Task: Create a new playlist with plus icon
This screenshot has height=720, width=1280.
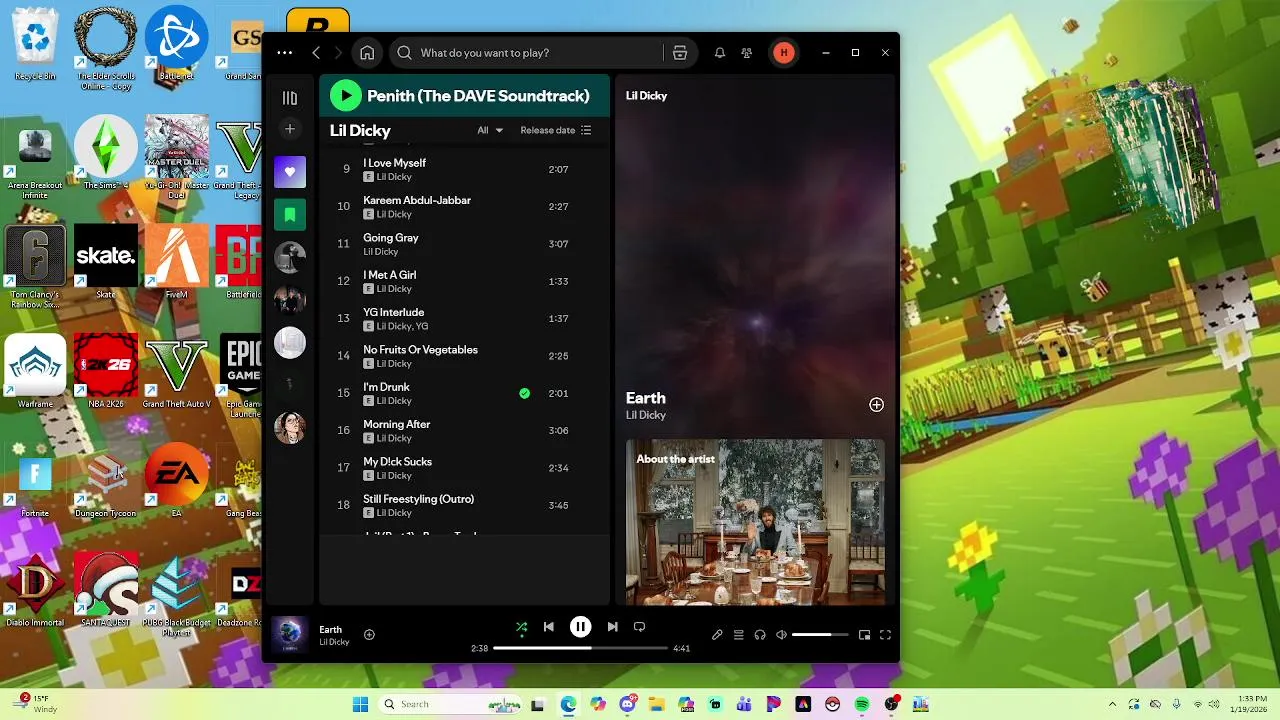Action: coord(290,129)
